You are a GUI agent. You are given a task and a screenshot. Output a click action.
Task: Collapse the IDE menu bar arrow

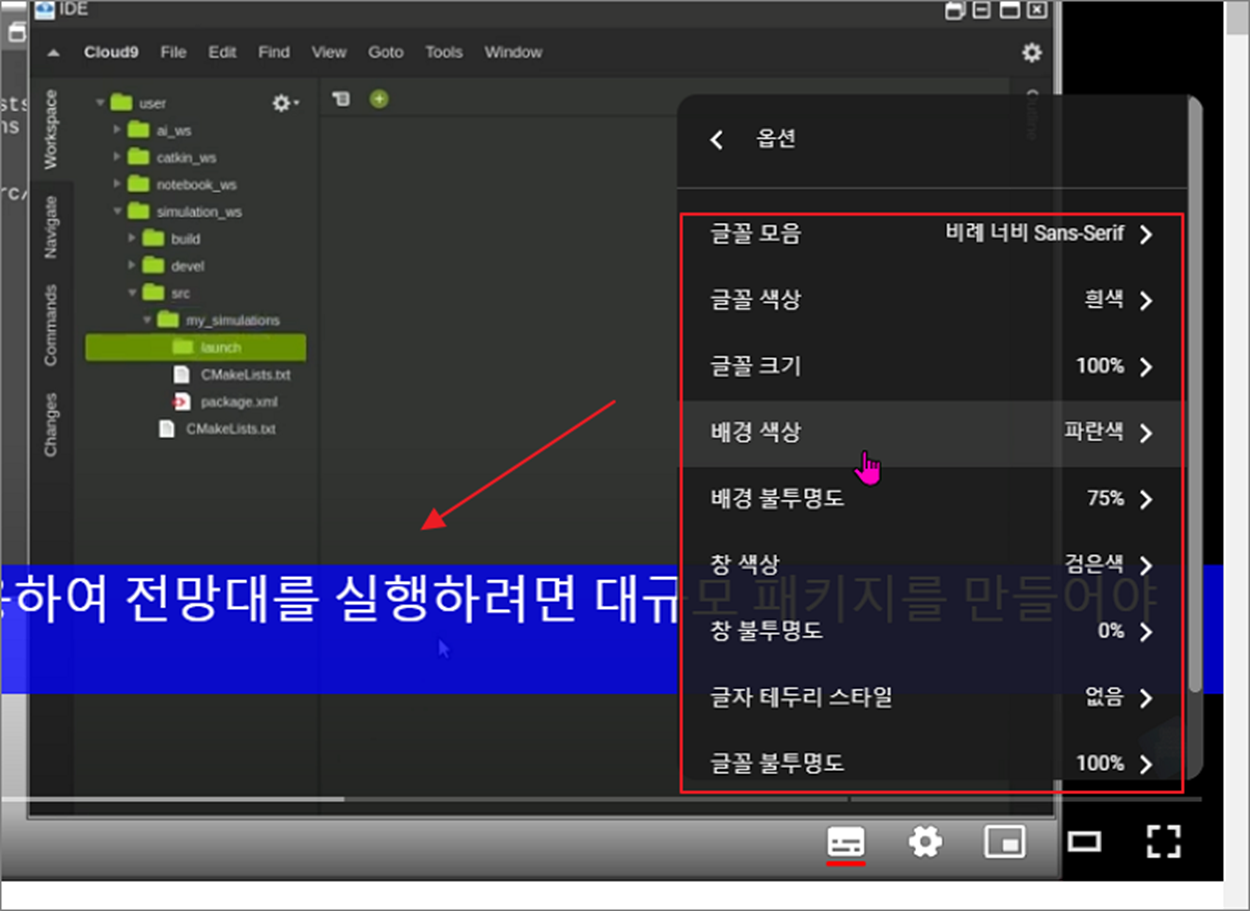53,53
